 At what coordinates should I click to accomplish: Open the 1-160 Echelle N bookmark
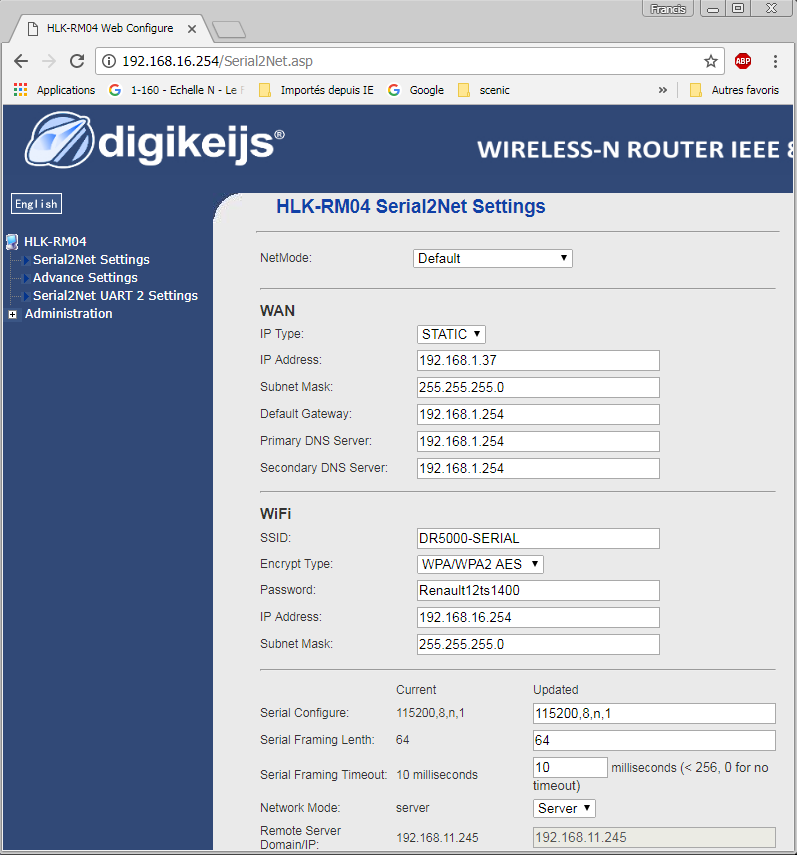177,90
